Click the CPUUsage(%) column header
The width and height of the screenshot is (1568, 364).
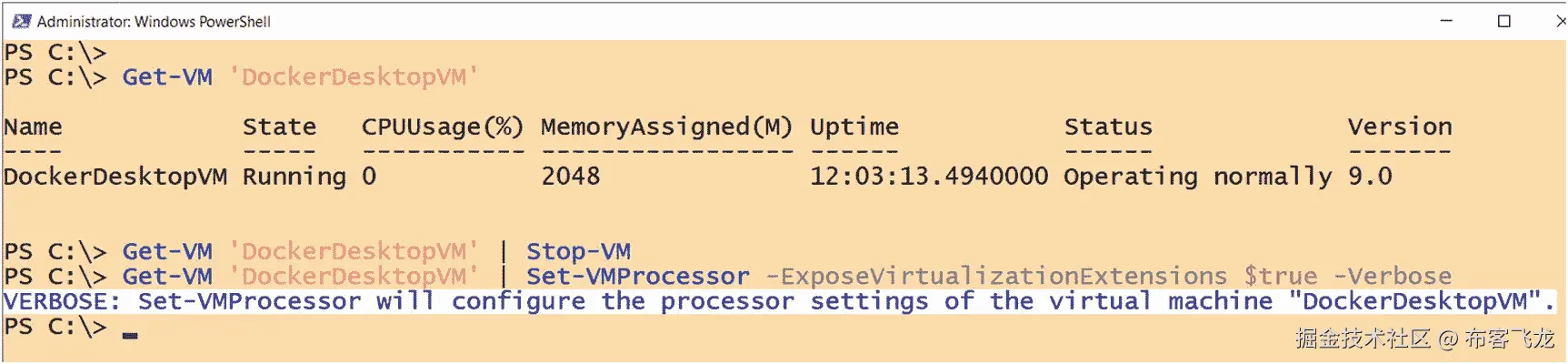[x=443, y=127]
